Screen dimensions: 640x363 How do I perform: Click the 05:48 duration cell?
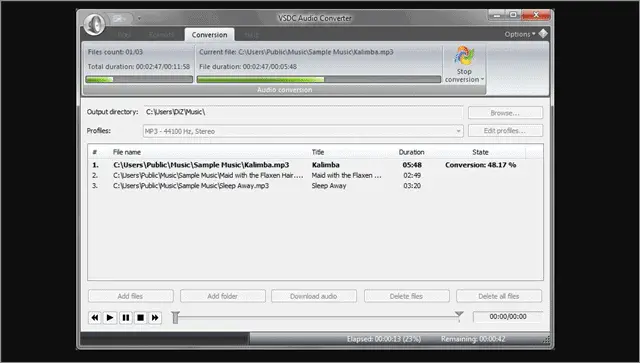pyautogui.click(x=412, y=165)
